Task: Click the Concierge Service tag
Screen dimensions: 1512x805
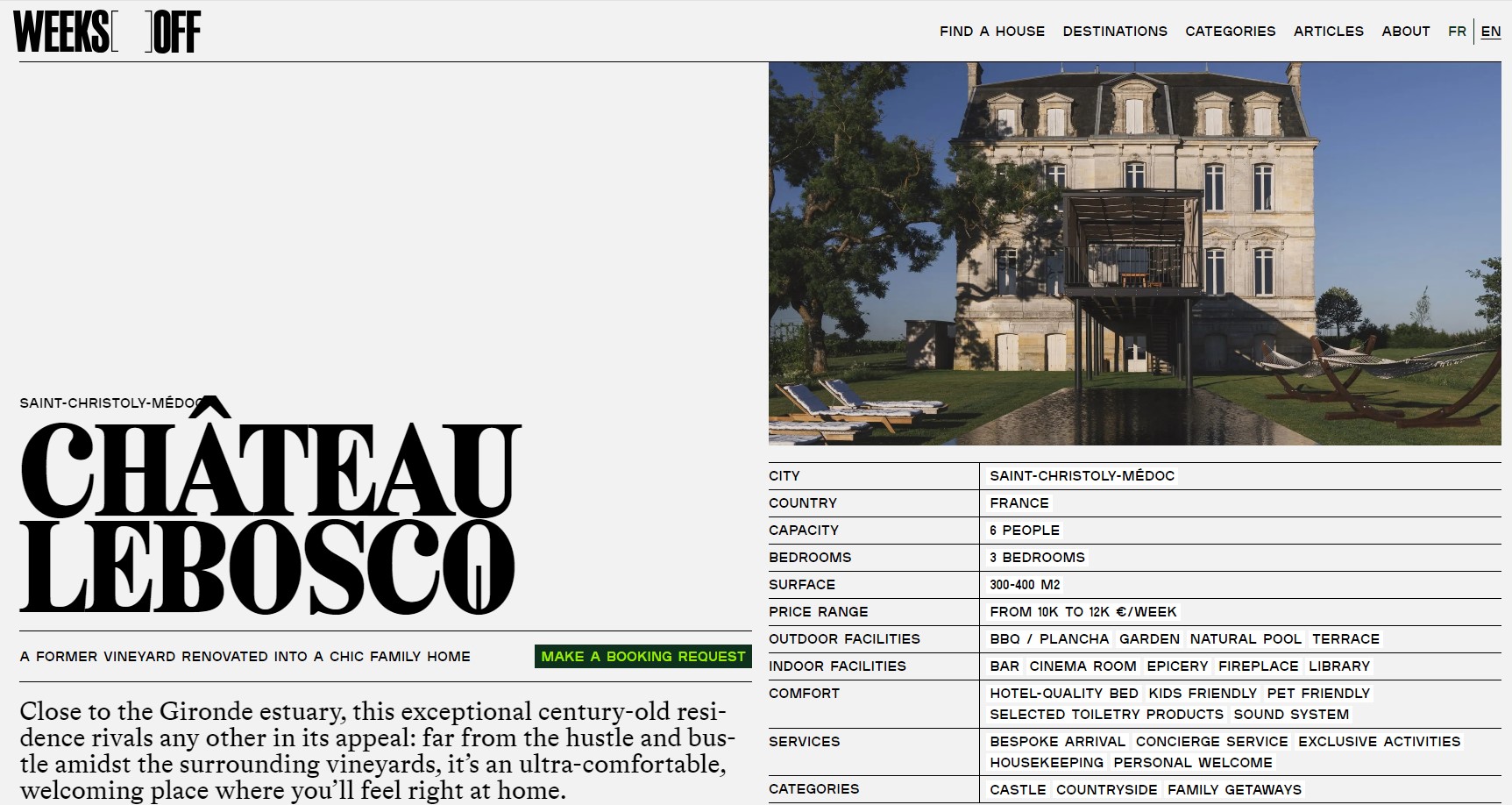Action: (x=1211, y=742)
